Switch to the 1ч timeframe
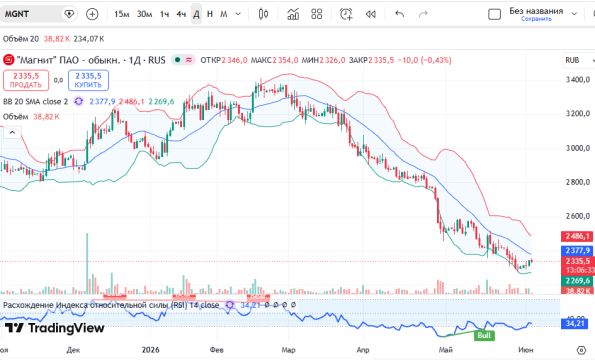The image size is (595, 360). pos(164,14)
